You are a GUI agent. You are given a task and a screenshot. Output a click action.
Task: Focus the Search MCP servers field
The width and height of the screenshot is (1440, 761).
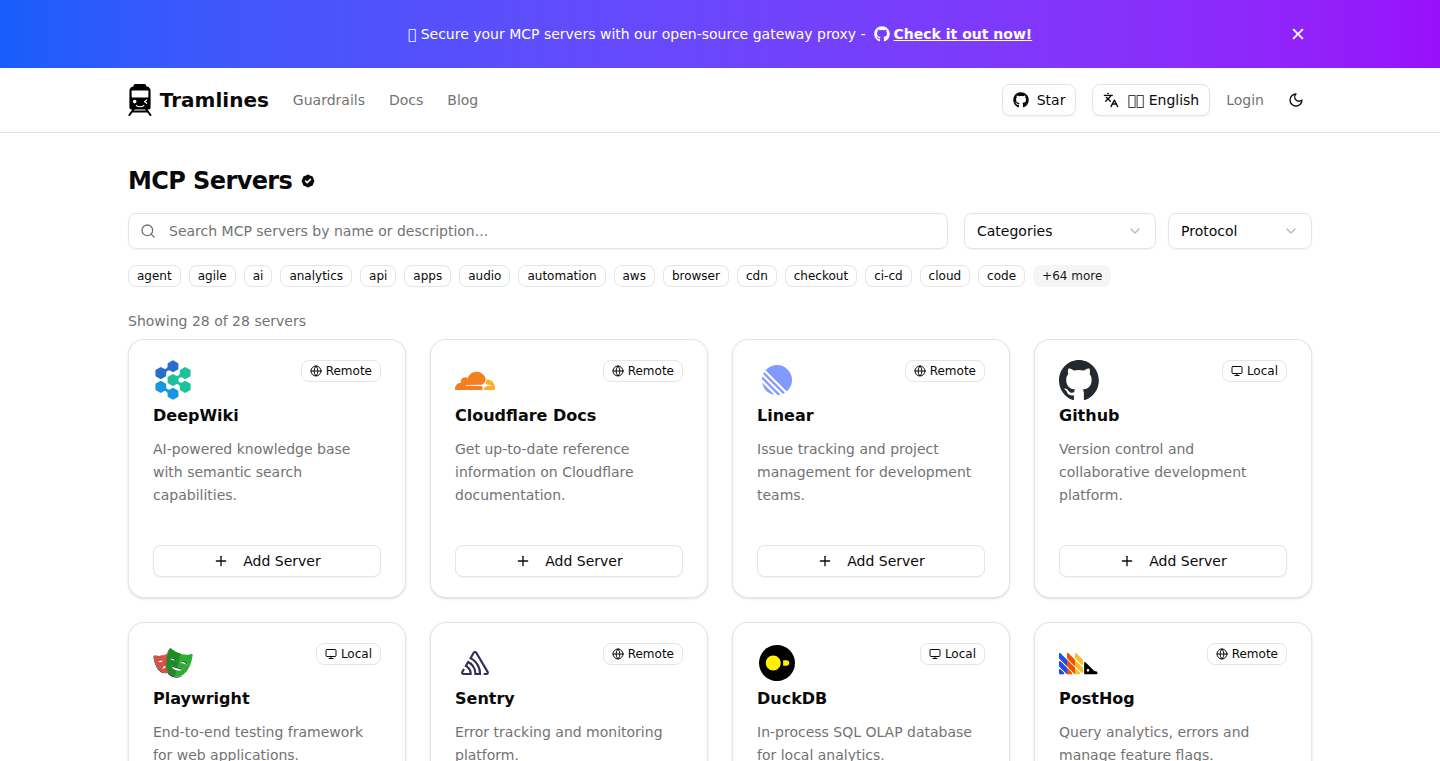[x=538, y=231]
